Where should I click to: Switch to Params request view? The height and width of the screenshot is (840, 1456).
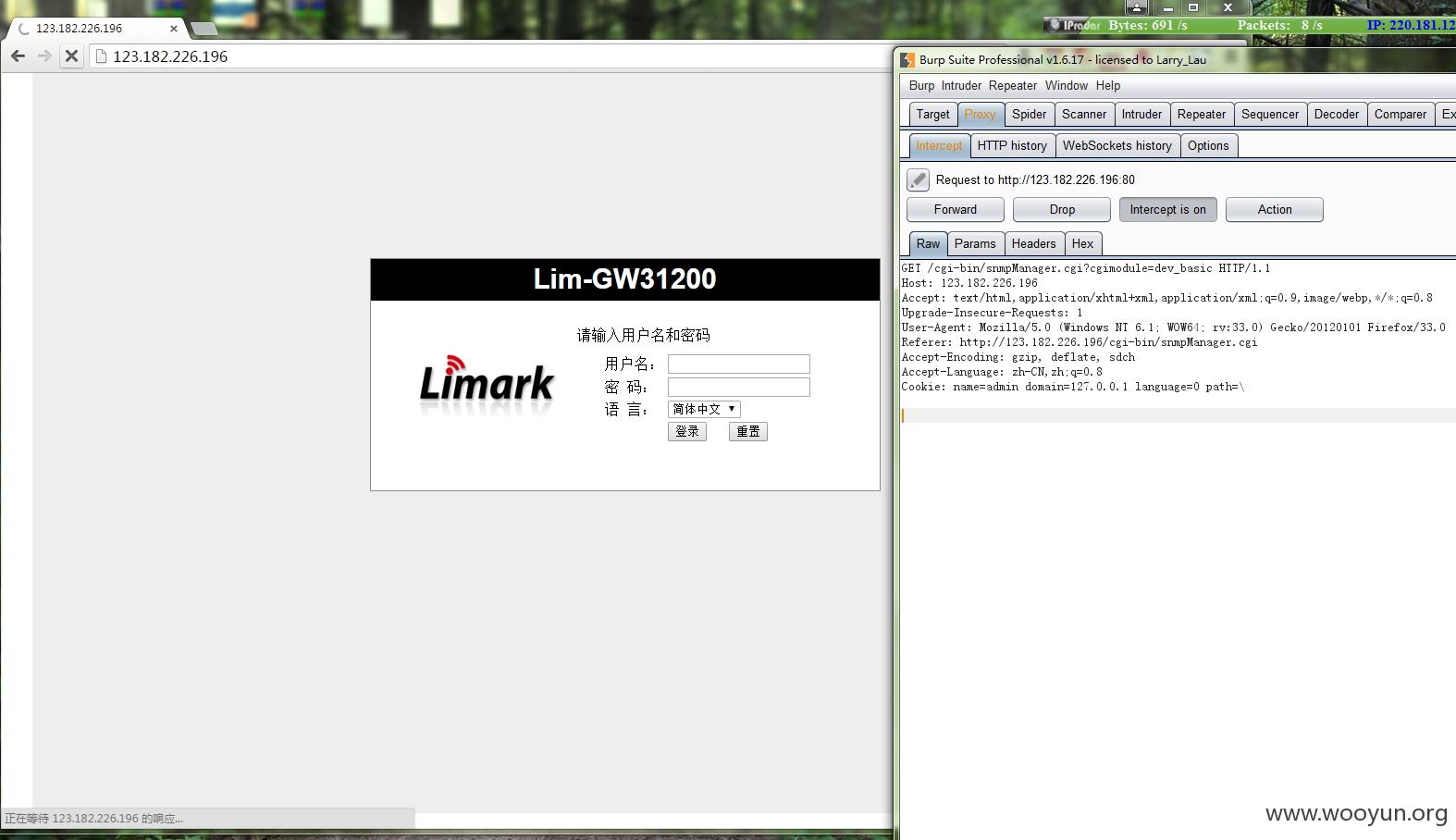tap(975, 243)
